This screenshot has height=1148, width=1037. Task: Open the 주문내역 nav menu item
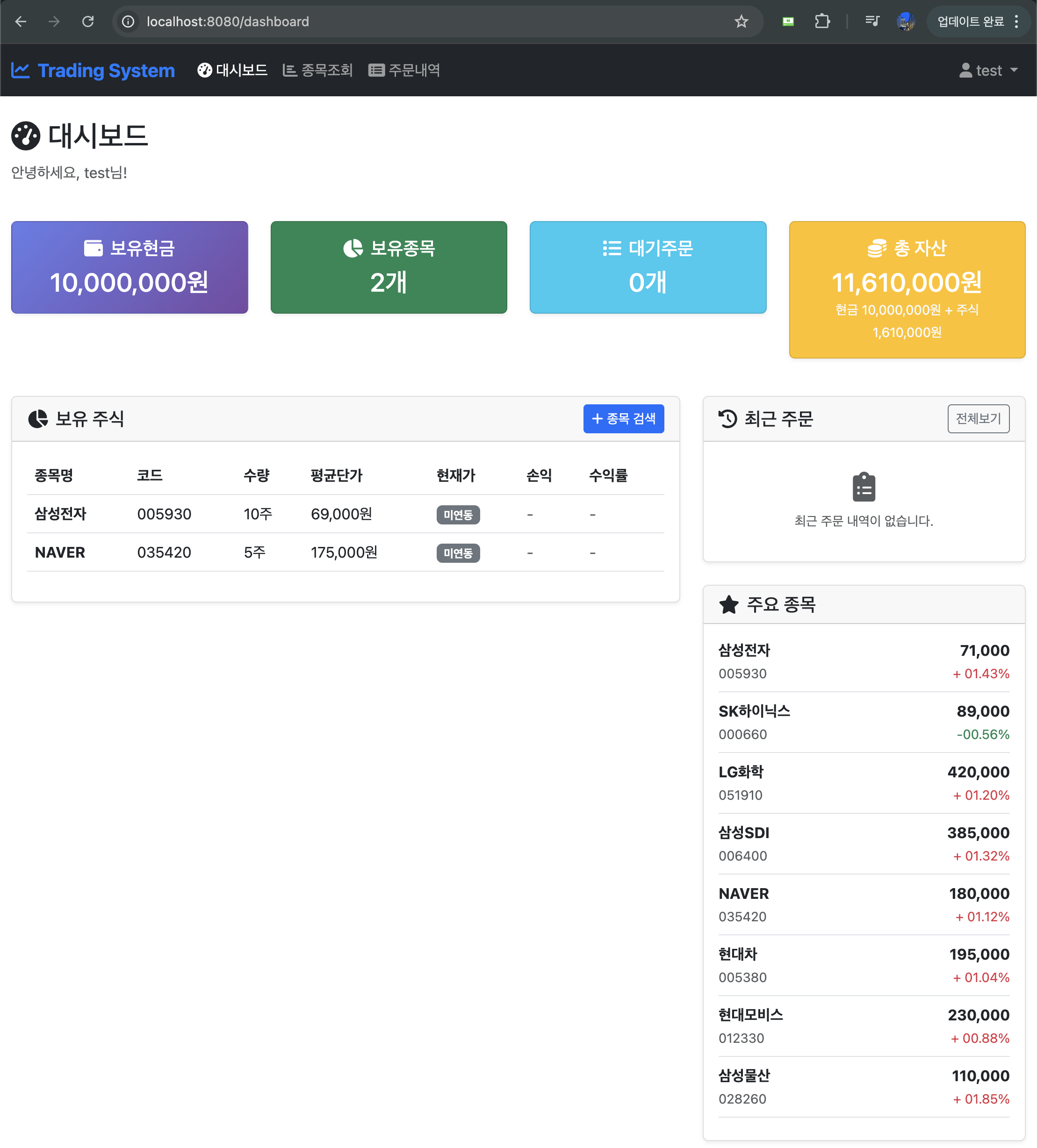(404, 71)
